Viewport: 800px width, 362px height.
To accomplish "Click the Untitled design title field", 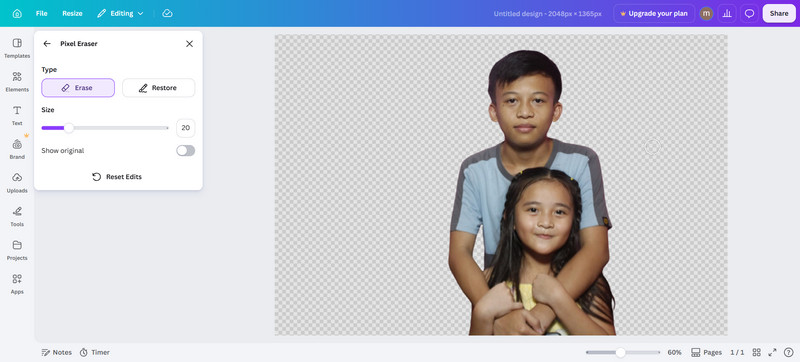I will pyautogui.click(x=547, y=14).
